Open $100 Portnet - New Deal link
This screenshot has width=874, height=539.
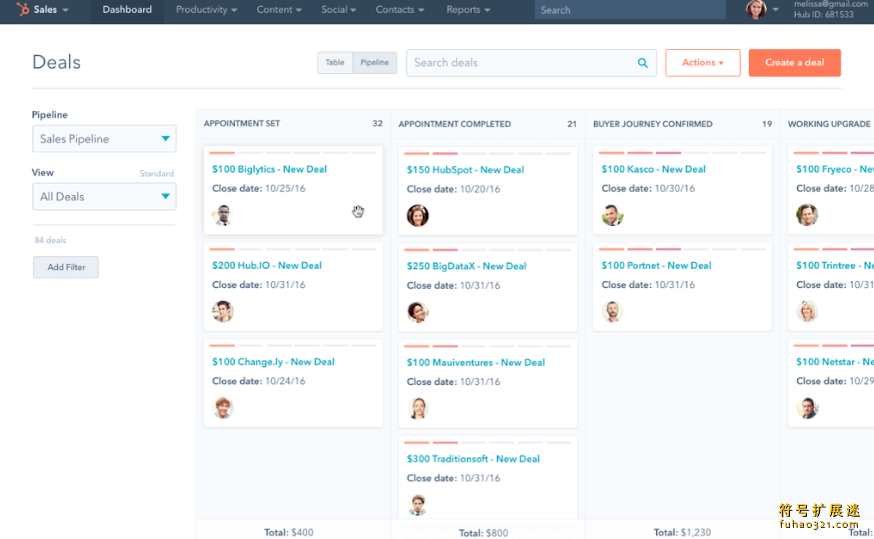[656, 265]
